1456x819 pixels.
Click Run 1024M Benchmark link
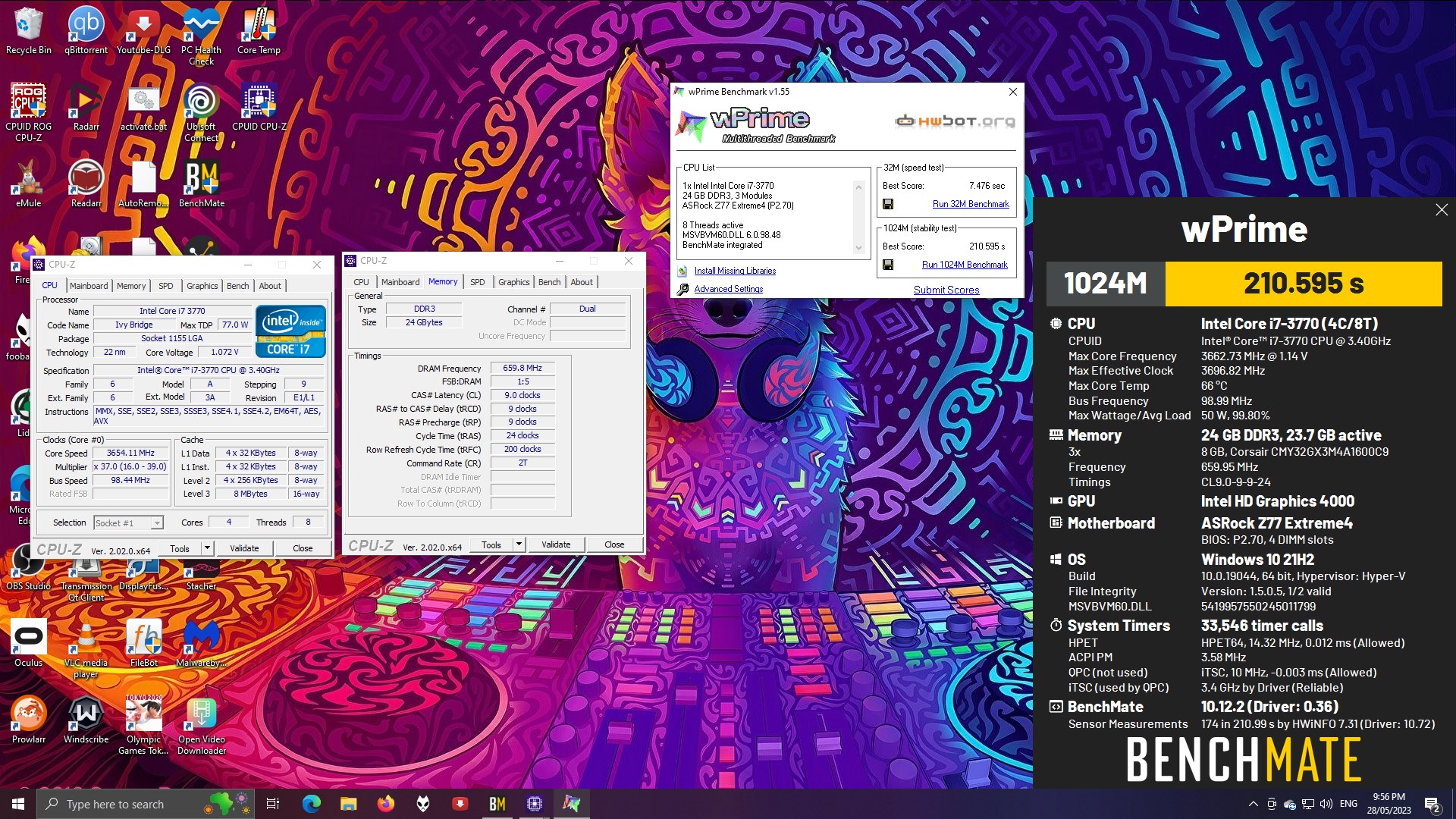(x=965, y=265)
